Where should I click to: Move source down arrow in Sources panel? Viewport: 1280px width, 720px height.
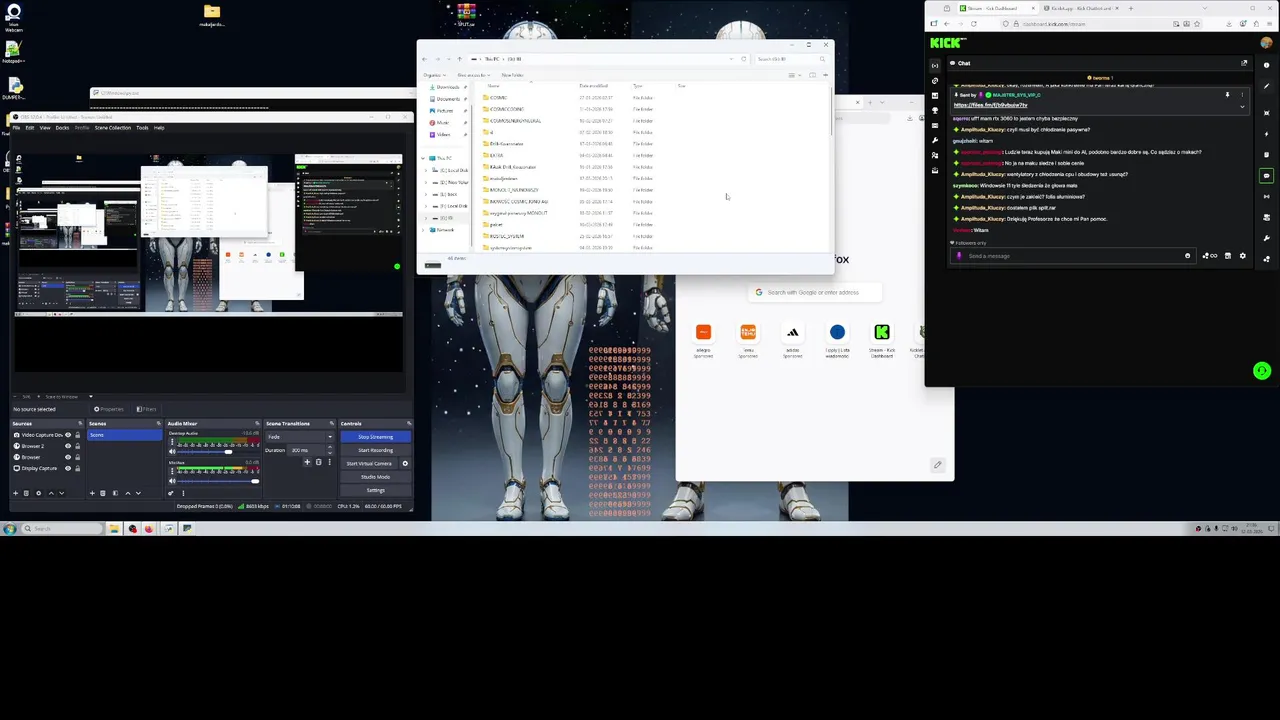pos(62,493)
